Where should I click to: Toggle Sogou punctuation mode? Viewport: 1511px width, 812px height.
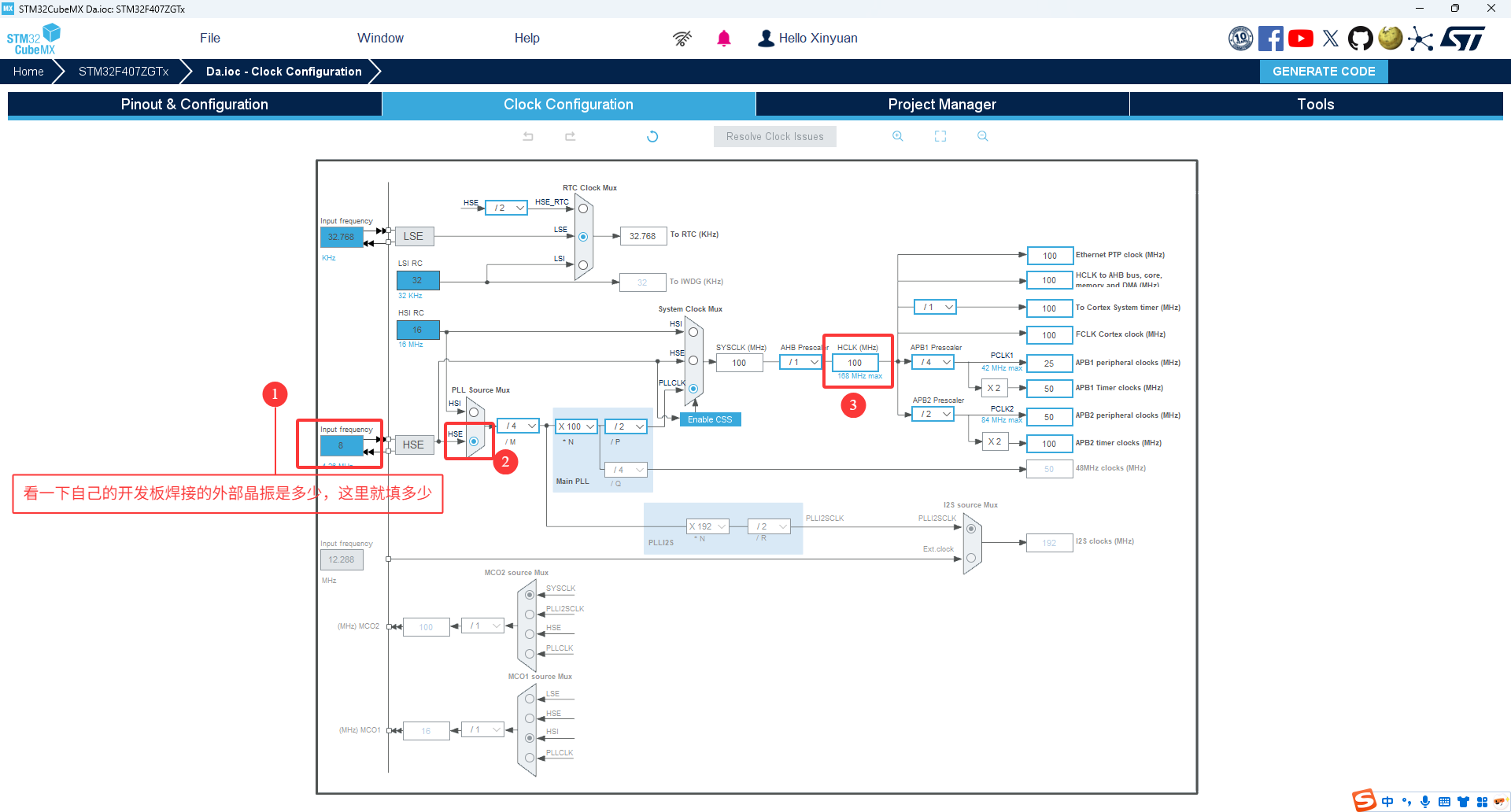(1406, 802)
